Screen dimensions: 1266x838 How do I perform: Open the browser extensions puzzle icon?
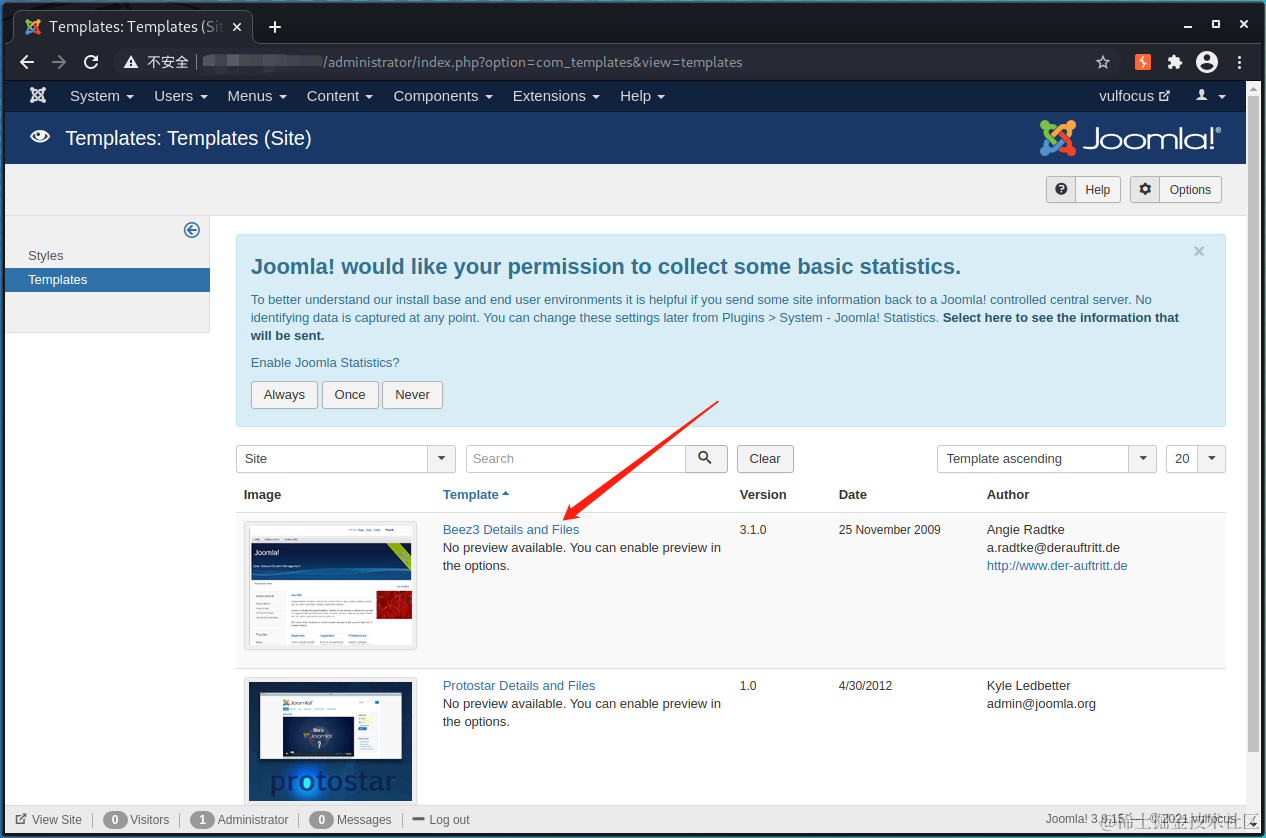tap(1175, 62)
